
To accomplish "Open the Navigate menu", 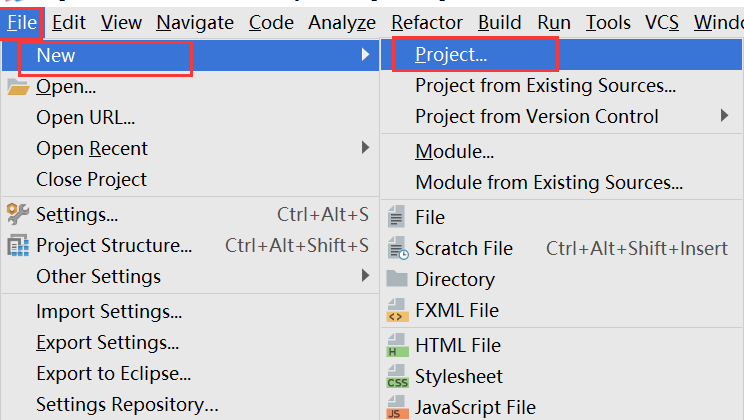I will [195, 22].
